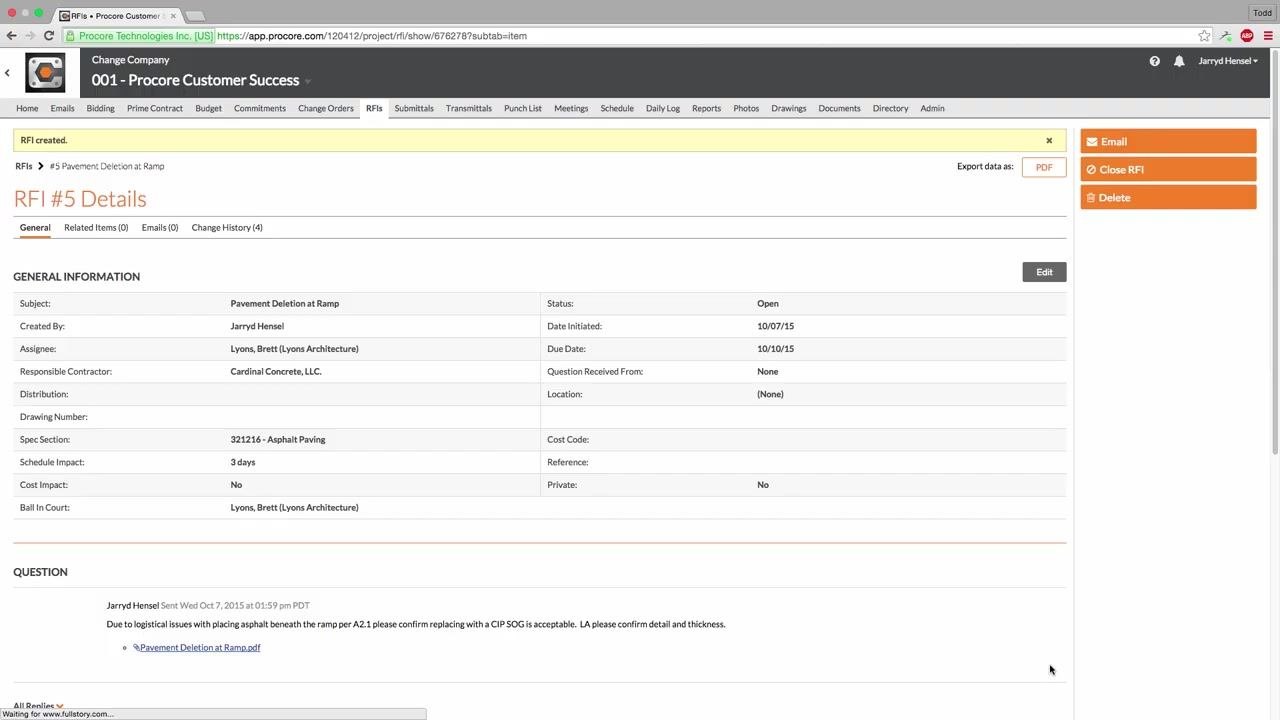Open the Chrome hamburger menu
The width and height of the screenshot is (1280, 720).
(x=1268, y=36)
